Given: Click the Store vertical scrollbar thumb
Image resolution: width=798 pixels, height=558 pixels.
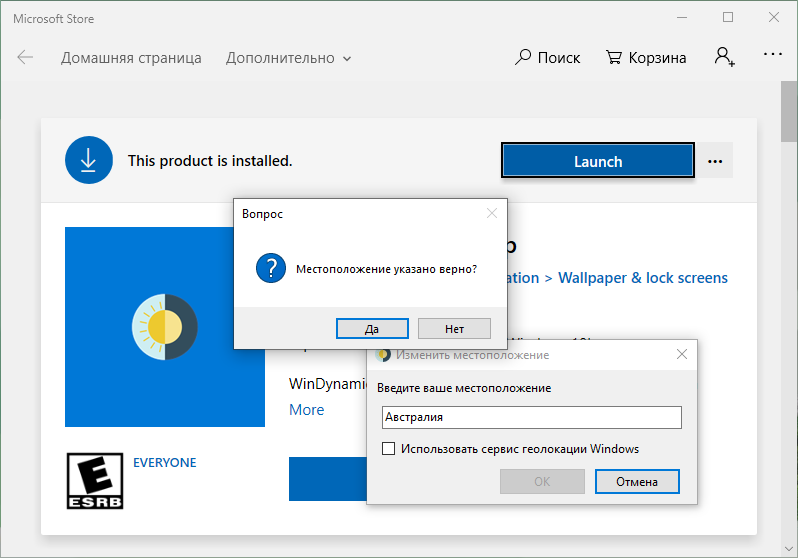Looking at the screenshot, I should click(789, 111).
